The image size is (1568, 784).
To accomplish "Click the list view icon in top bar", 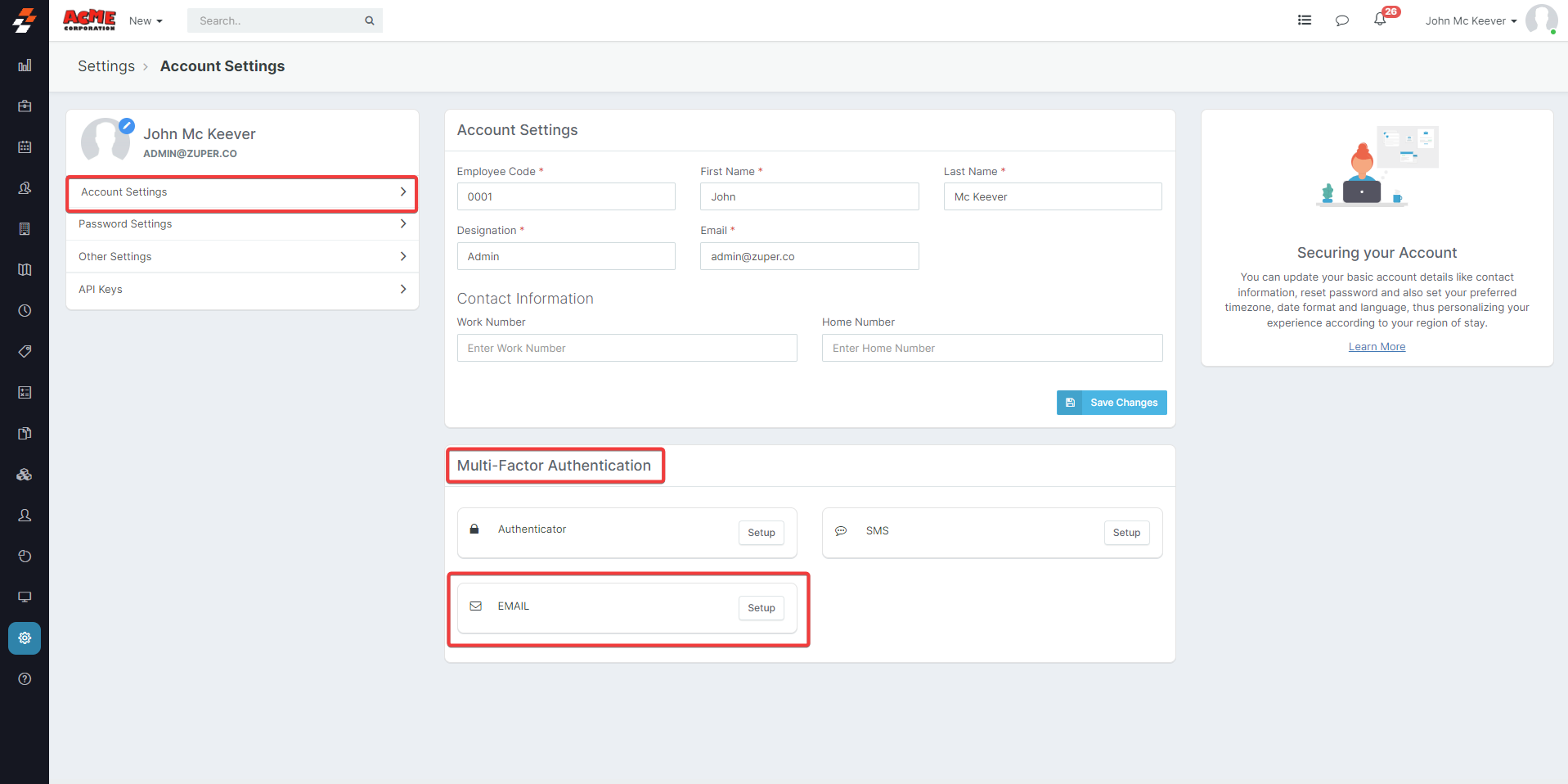I will [1305, 20].
